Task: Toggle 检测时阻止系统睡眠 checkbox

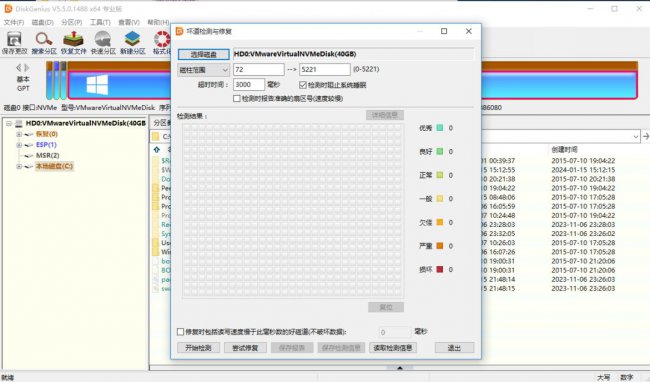Action: click(303, 85)
